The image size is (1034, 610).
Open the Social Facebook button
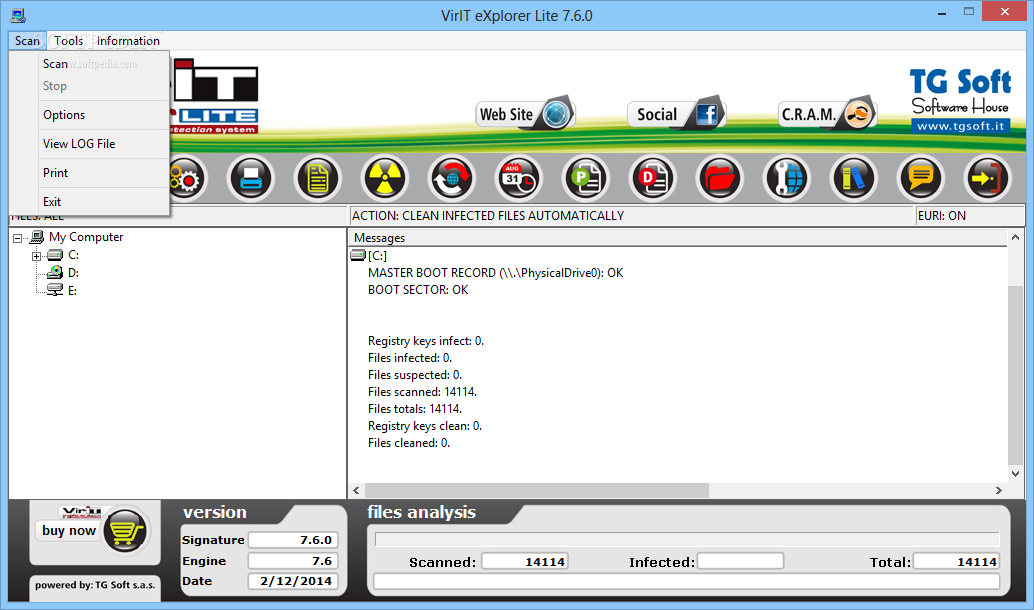point(676,114)
